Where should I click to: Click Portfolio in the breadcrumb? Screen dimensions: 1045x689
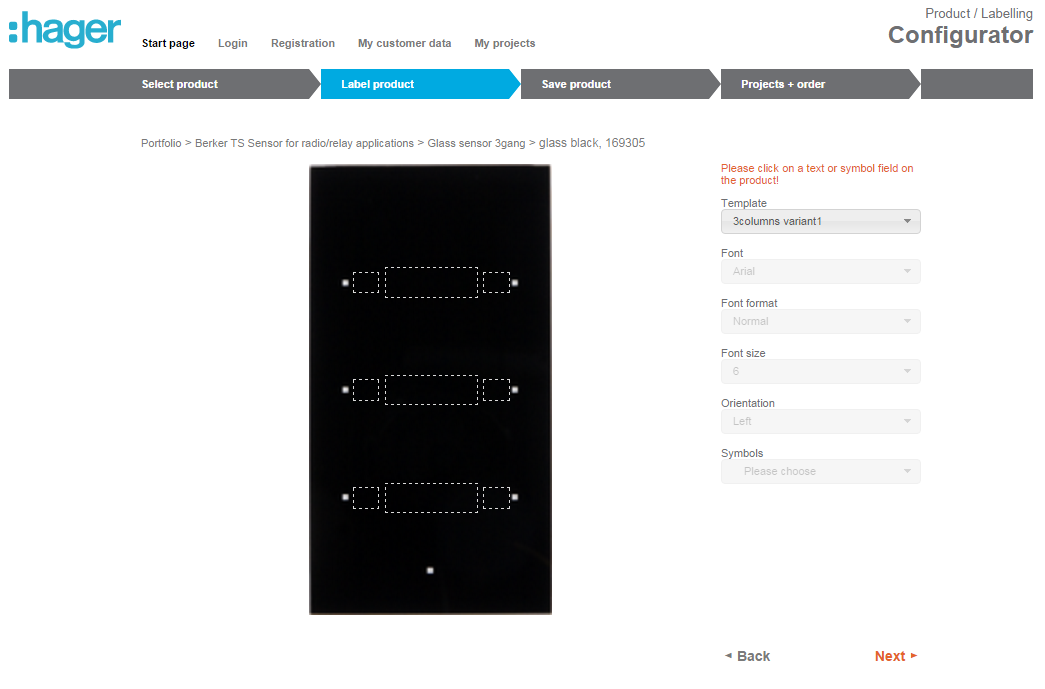click(x=161, y=143)
